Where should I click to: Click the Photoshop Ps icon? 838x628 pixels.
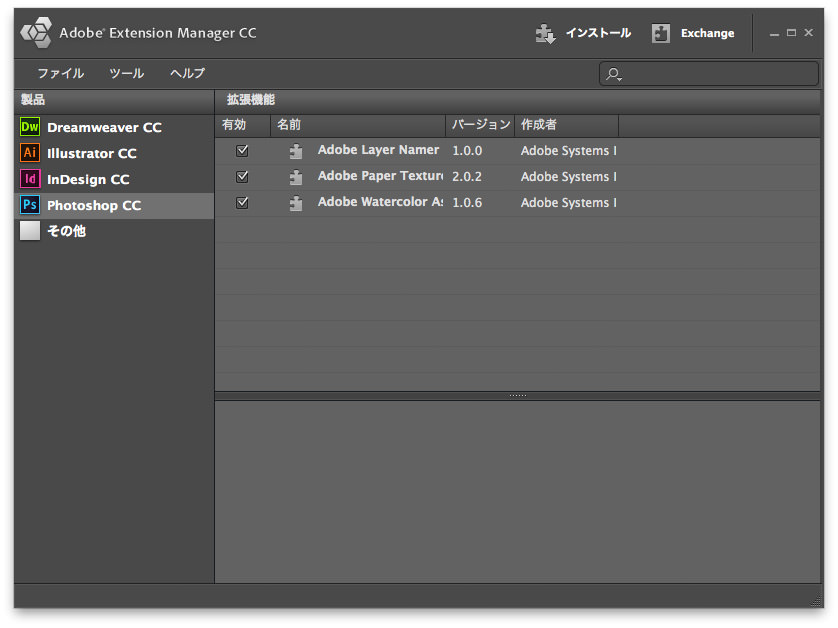(30, 205)
